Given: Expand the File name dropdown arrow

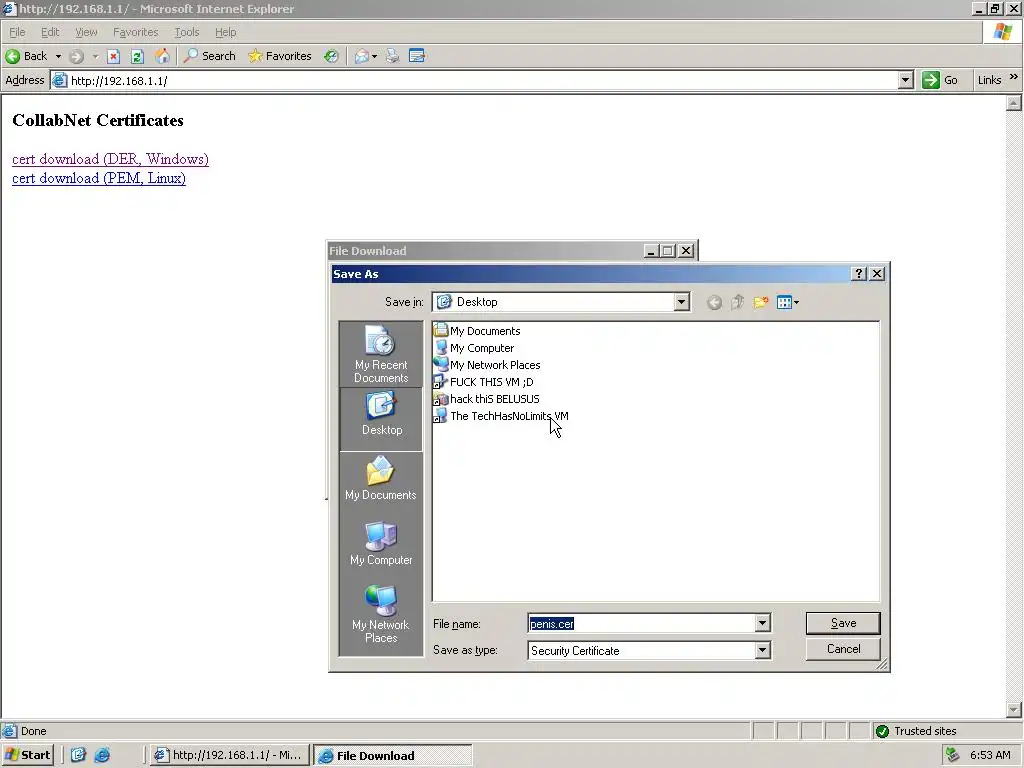Looking at the screenshot, I should coord(762,624).
